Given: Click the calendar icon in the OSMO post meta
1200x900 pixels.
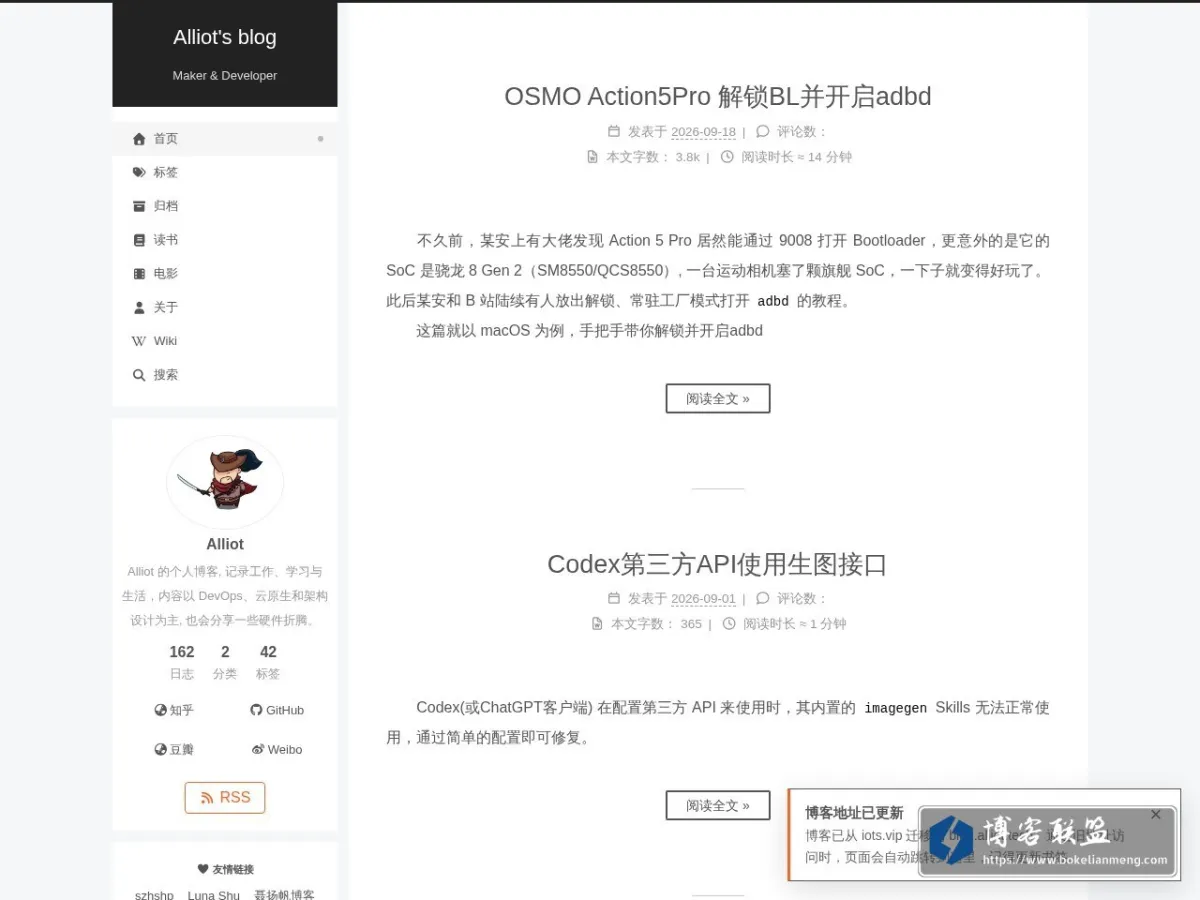Looking at the screenshot, I should pos(614,131).
